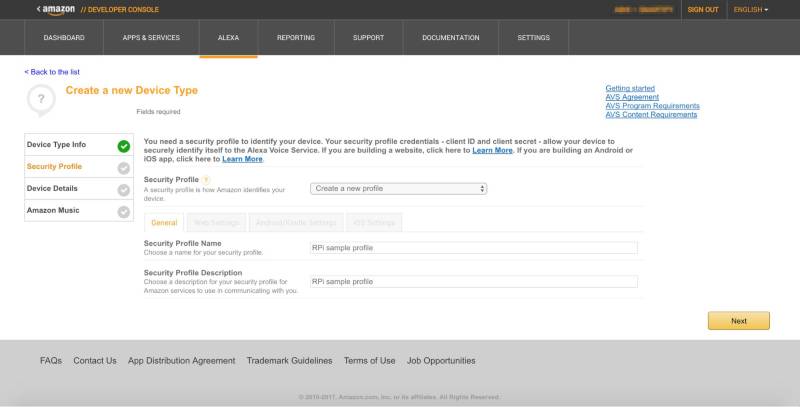800x407 pixels.
Task: Select Device Type Info step
Action: click(79, 145)
